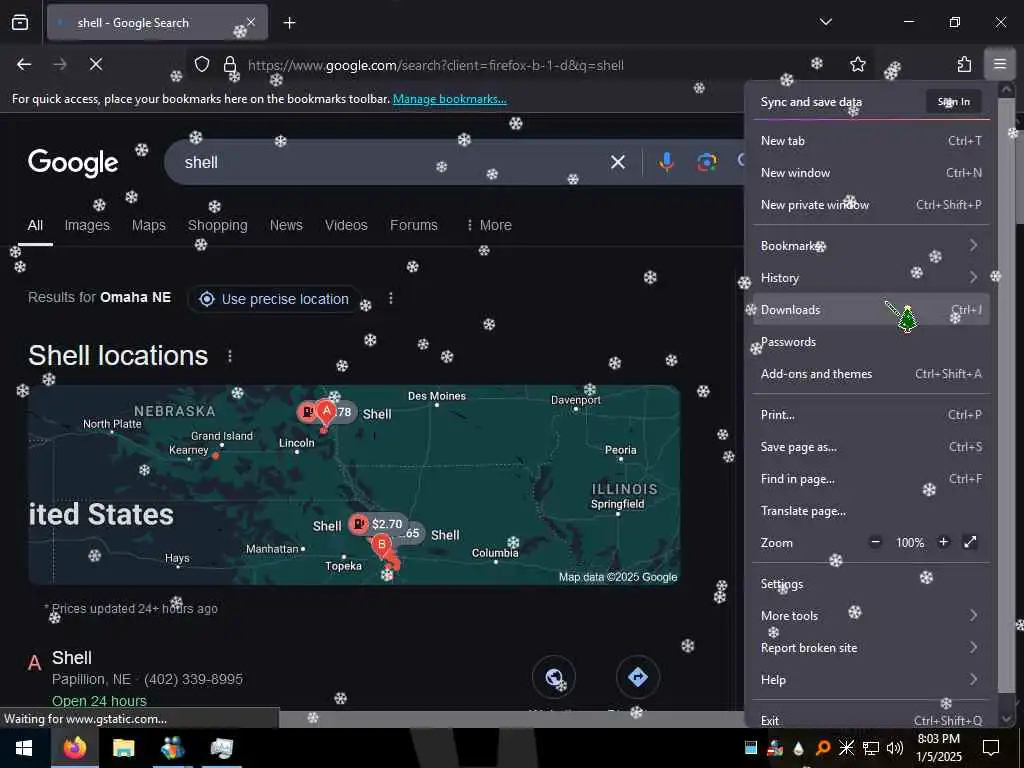Open File Explorer from the taskbar

(123, 748)
